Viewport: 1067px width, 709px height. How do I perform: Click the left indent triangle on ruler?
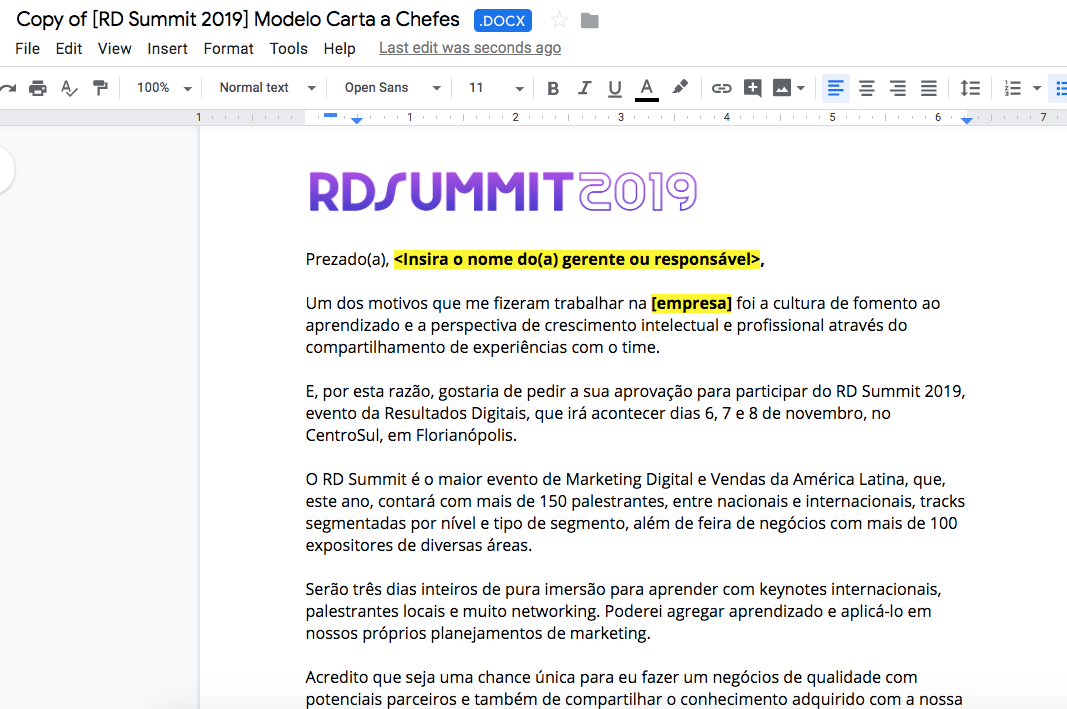click(x=357, y=120)
